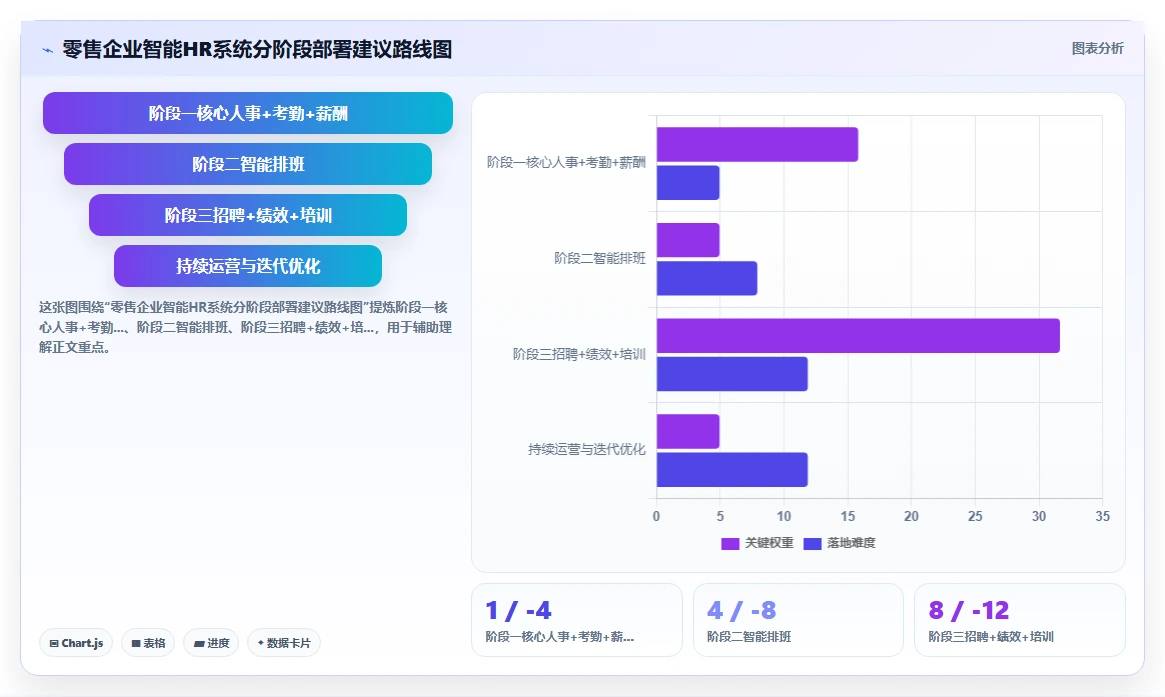
Task: Click the y-axis label 阶段二智能排班
Action: point(600,258)
